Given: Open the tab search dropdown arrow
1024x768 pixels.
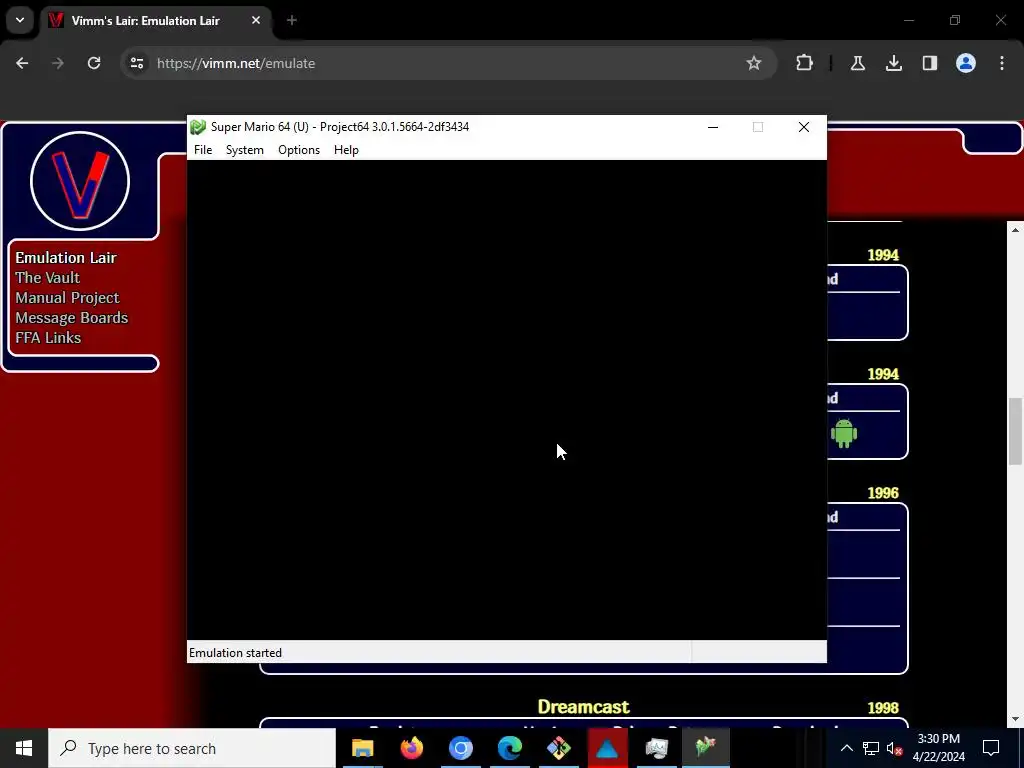Looking at the screenshot, I should tap(20, 20).
